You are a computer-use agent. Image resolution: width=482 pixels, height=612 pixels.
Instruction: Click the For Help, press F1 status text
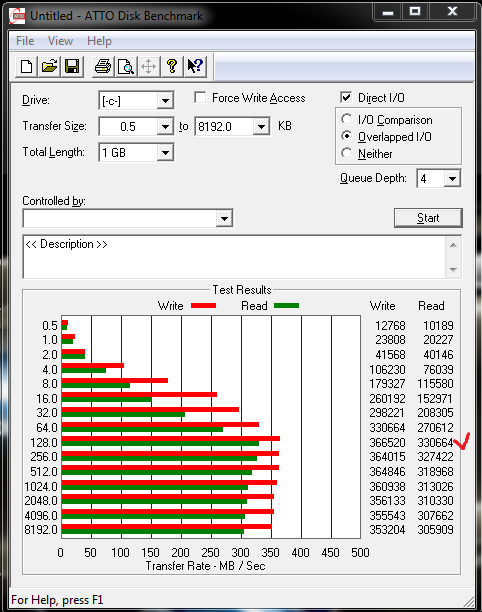(57, 600)
